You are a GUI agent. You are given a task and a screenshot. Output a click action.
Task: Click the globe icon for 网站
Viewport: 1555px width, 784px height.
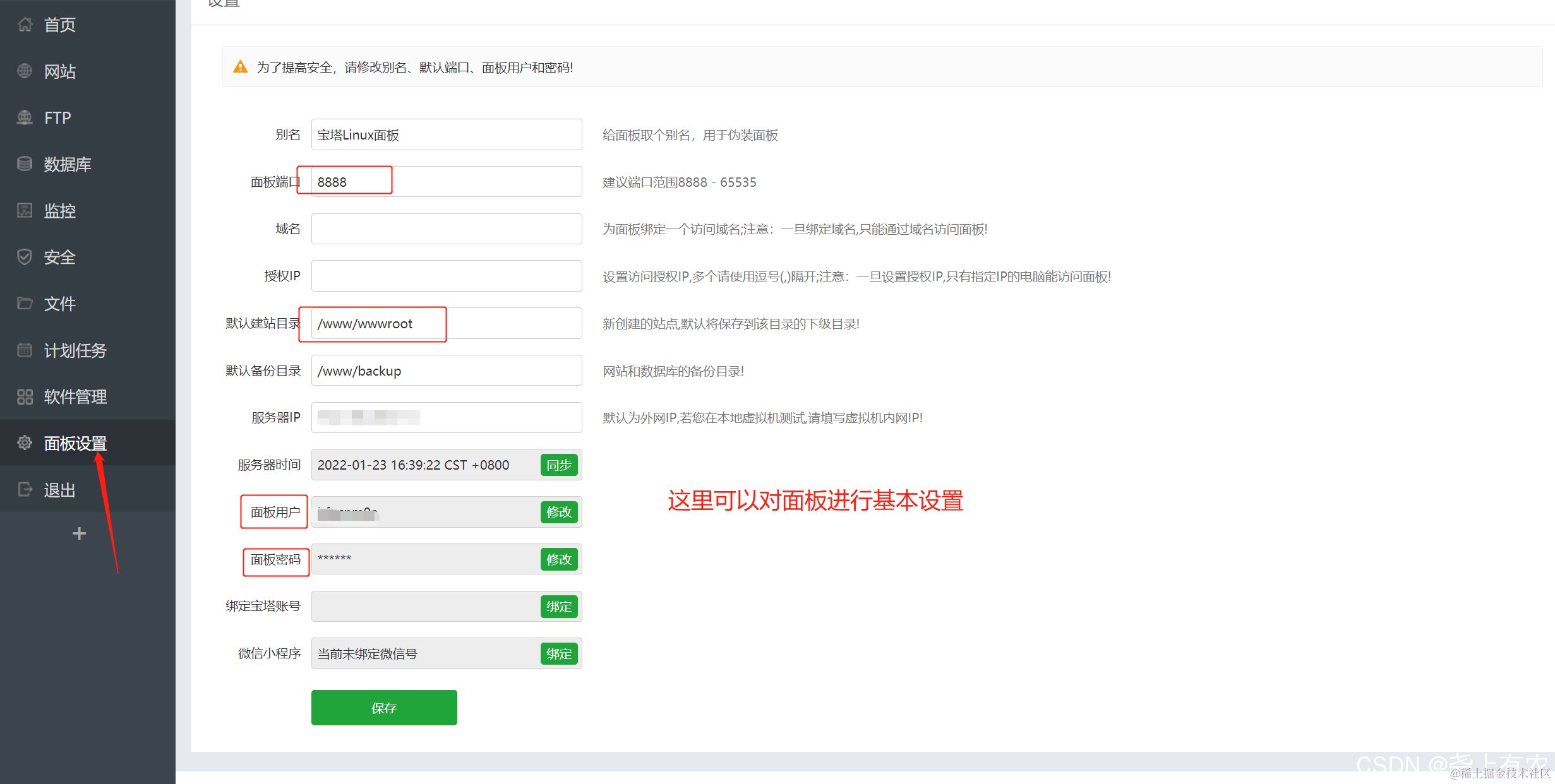(25, 71)
